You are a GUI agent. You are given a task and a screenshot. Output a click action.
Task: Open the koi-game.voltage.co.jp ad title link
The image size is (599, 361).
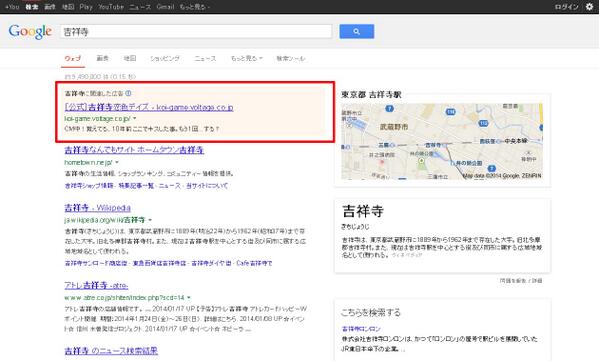pyautogui.click(x=149, y=107)
